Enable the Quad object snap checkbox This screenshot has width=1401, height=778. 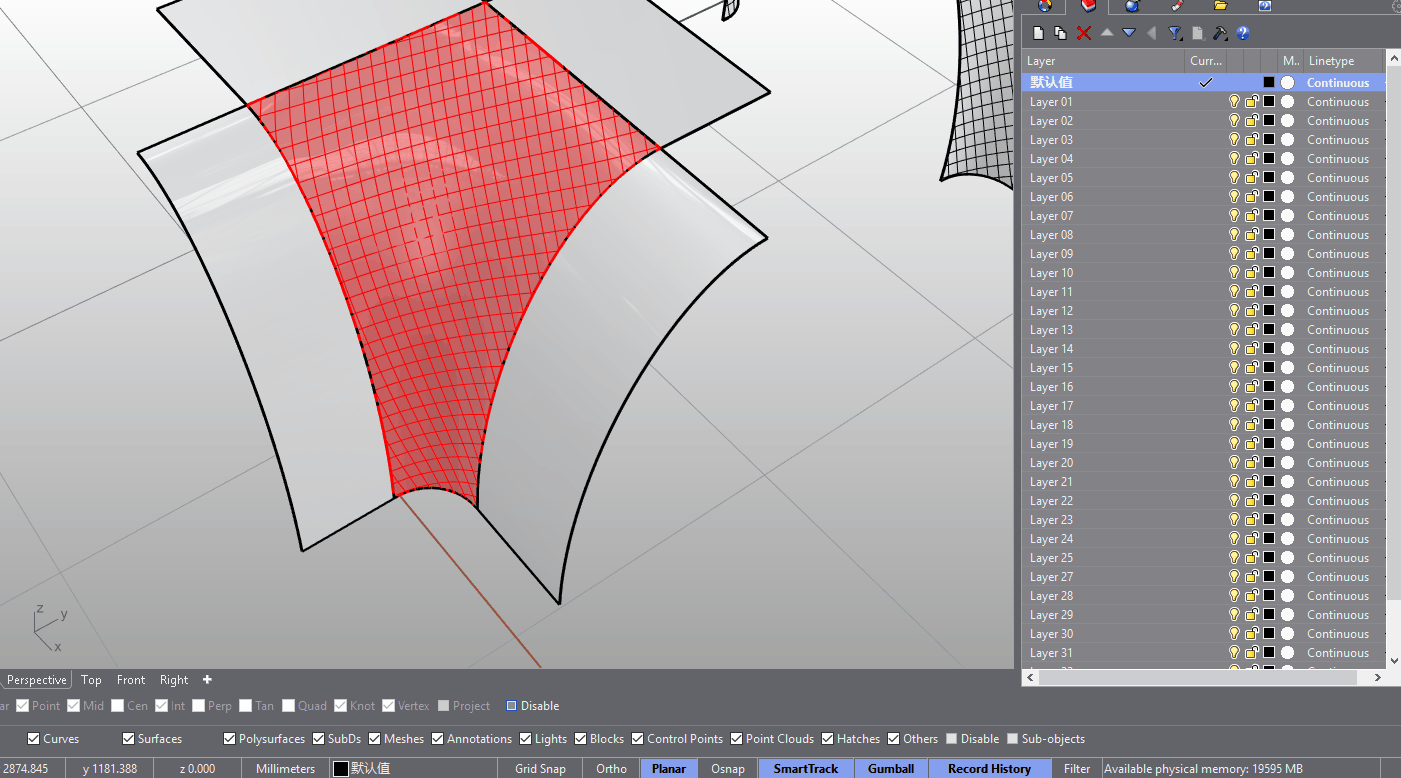pos(288,706)
